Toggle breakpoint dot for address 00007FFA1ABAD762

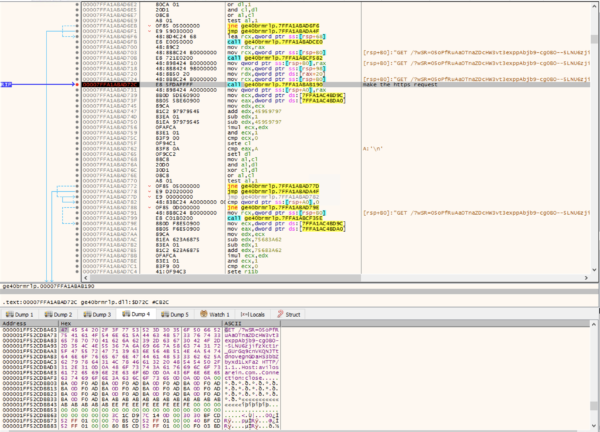coord(77,149)
